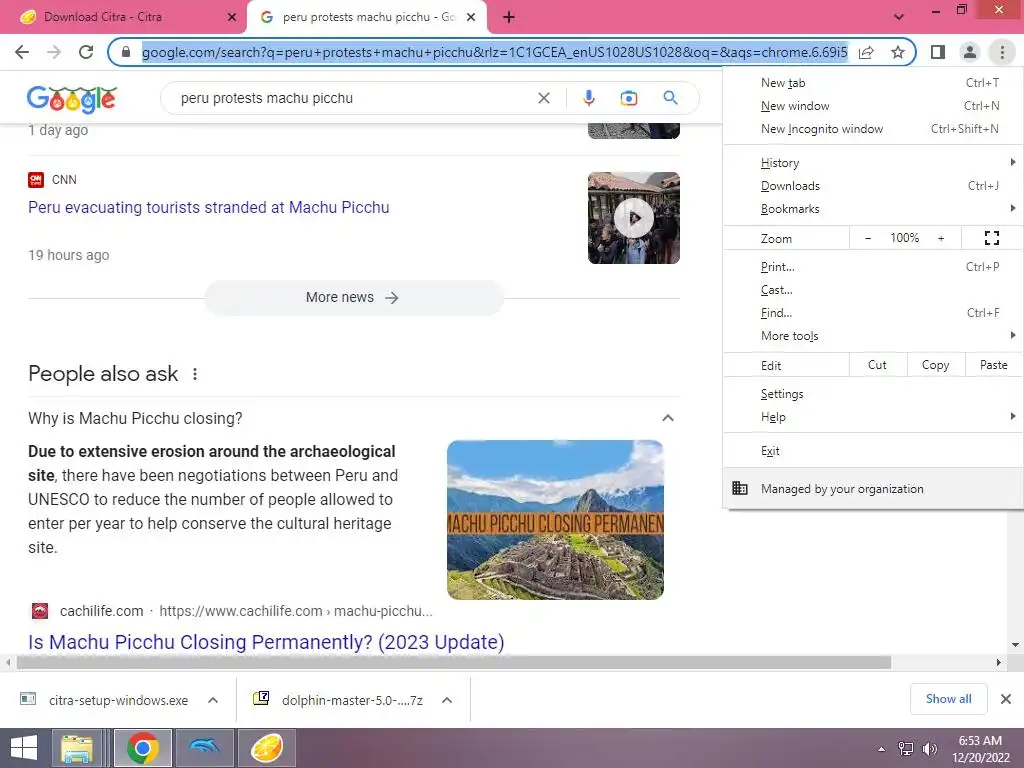Click Copy in Edit row

[x=935, y=365]
